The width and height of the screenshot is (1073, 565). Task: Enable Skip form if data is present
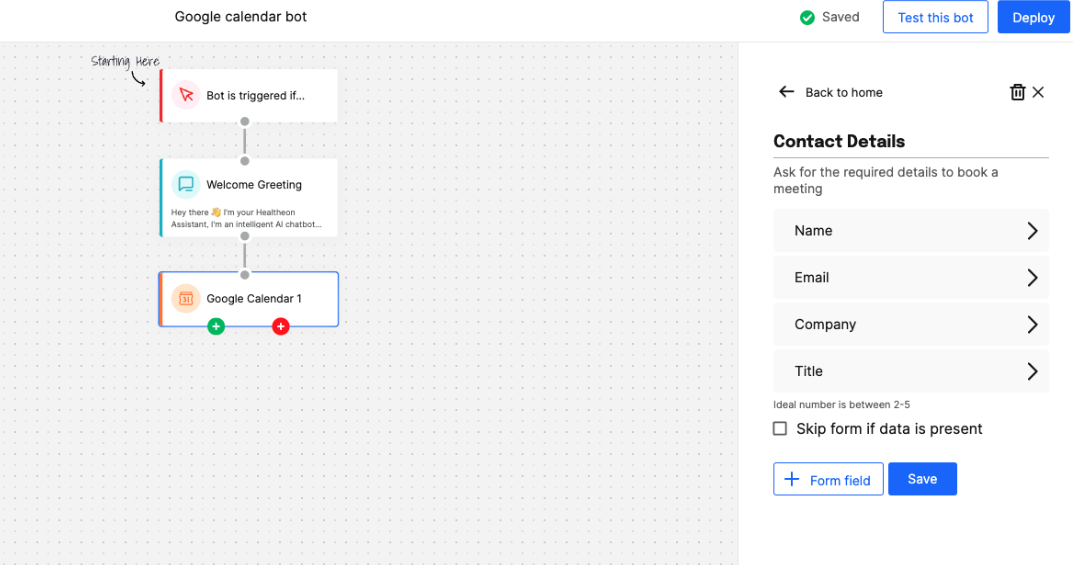[780, 429]
